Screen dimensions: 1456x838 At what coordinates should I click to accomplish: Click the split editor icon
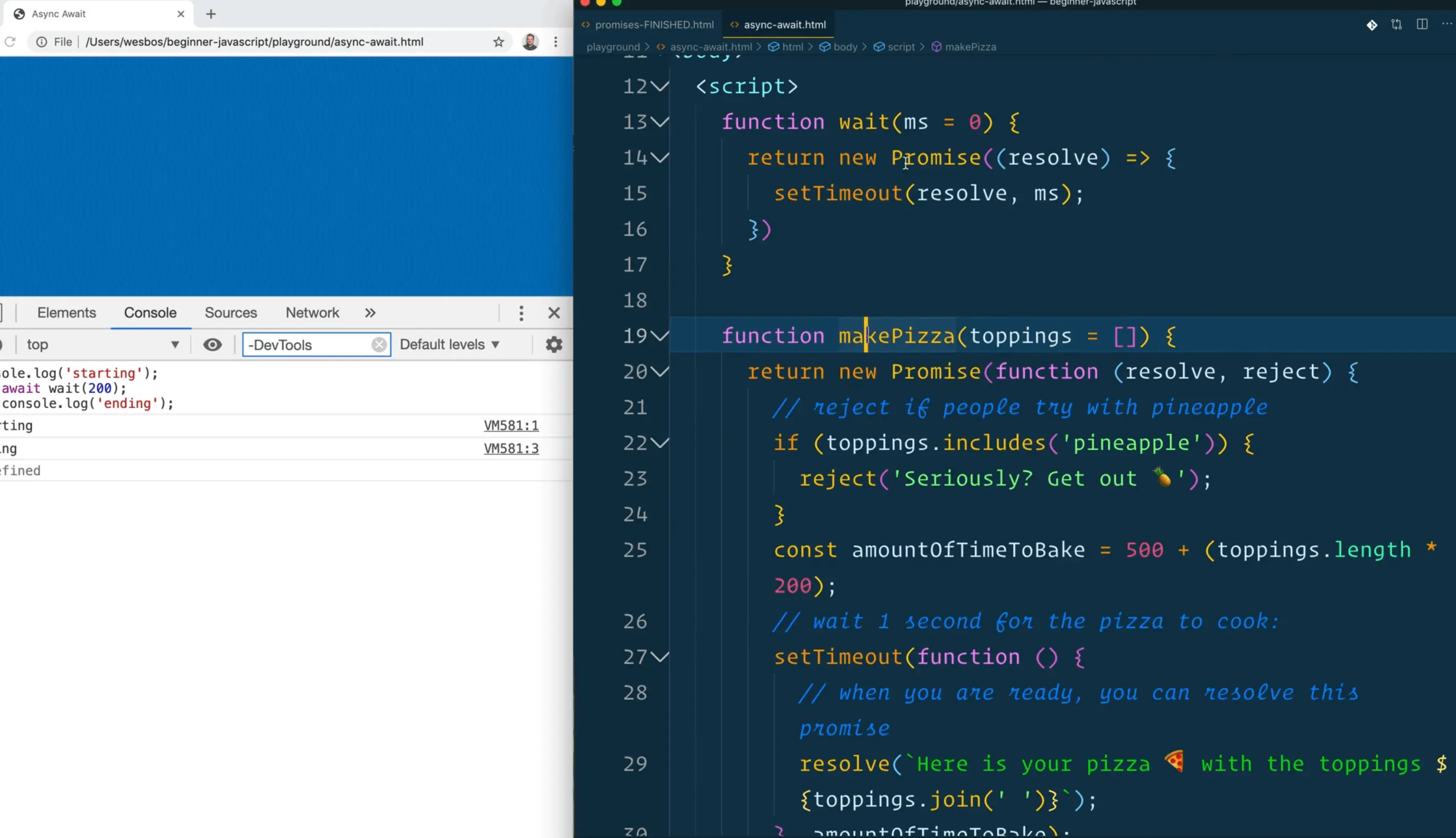pyautogui.click(x=1422, y=24)
